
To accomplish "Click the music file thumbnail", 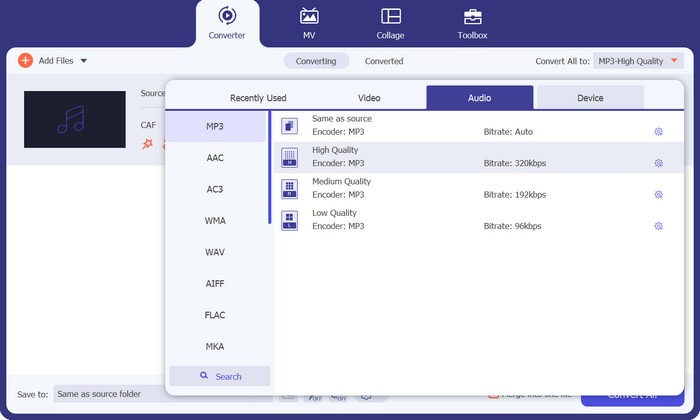I will pos(75,120).
